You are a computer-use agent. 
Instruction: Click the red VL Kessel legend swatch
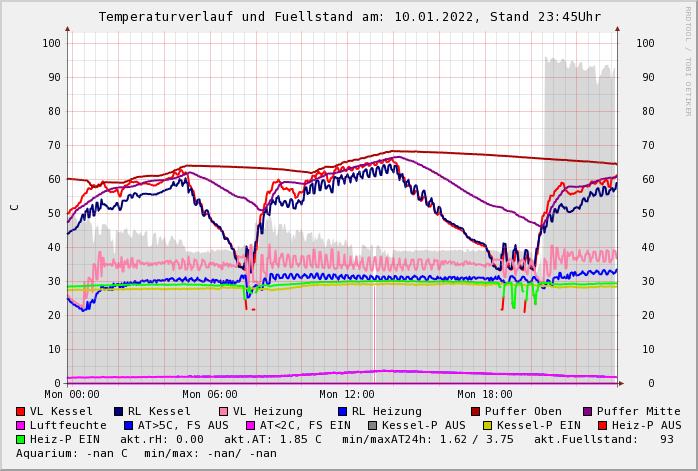tap(21, 411)
